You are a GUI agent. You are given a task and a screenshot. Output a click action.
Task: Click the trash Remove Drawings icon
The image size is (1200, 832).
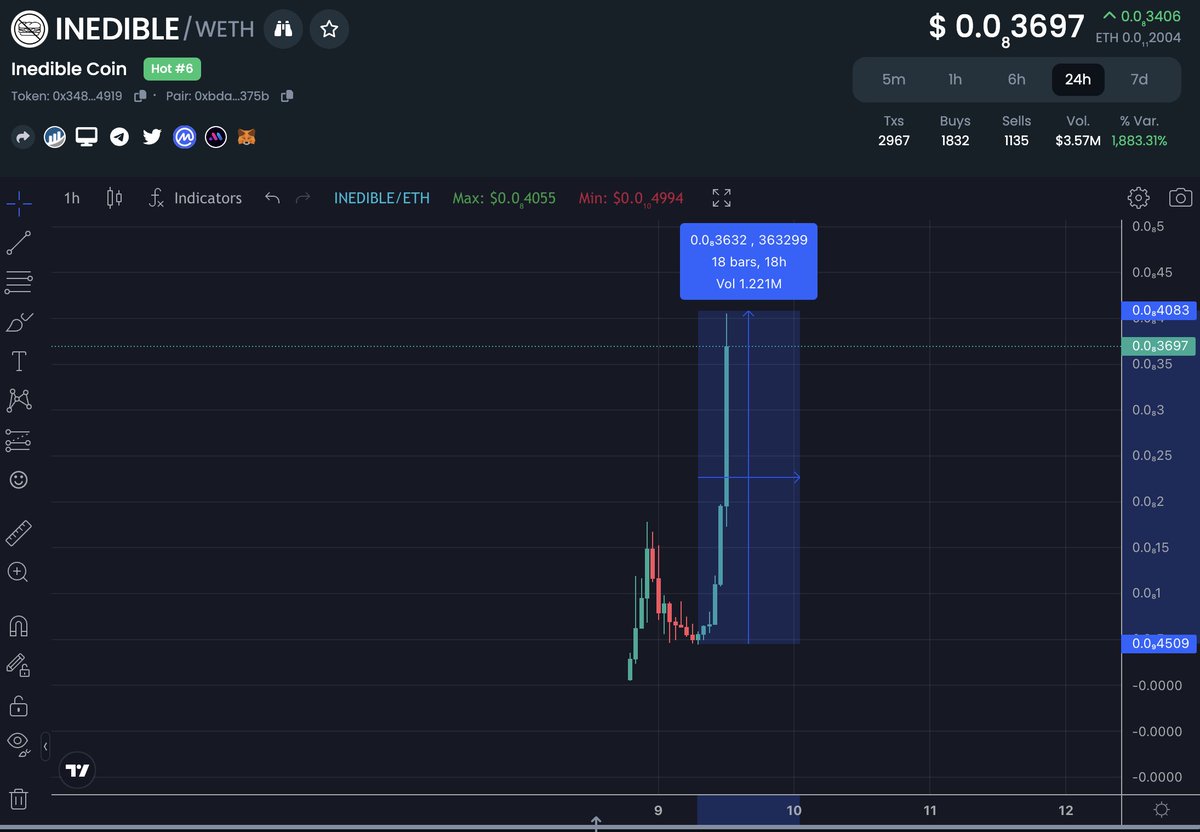[x=18, y=799]
